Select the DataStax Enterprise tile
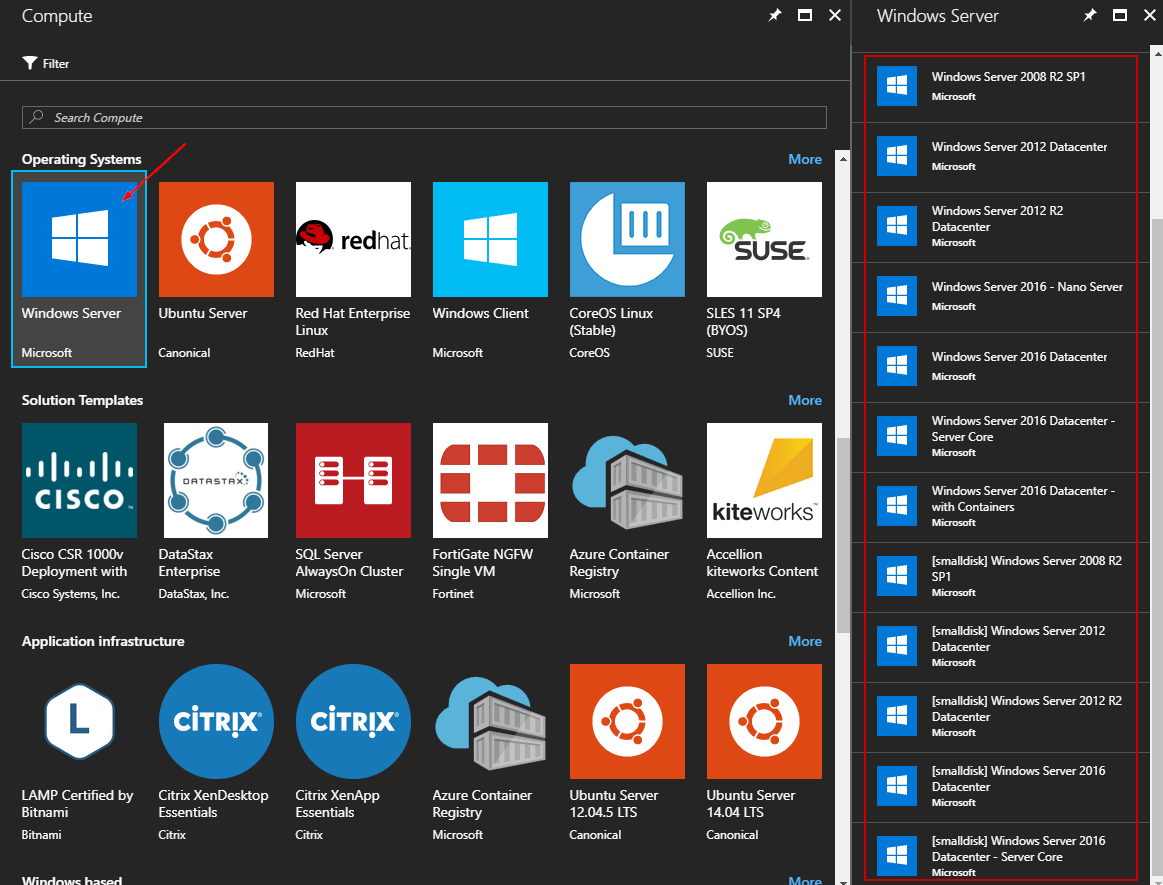The image size is (1163, 885). coord(216,512)
